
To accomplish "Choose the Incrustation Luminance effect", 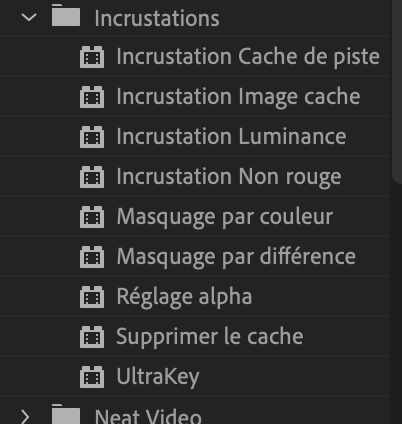I will pos(231,137).
